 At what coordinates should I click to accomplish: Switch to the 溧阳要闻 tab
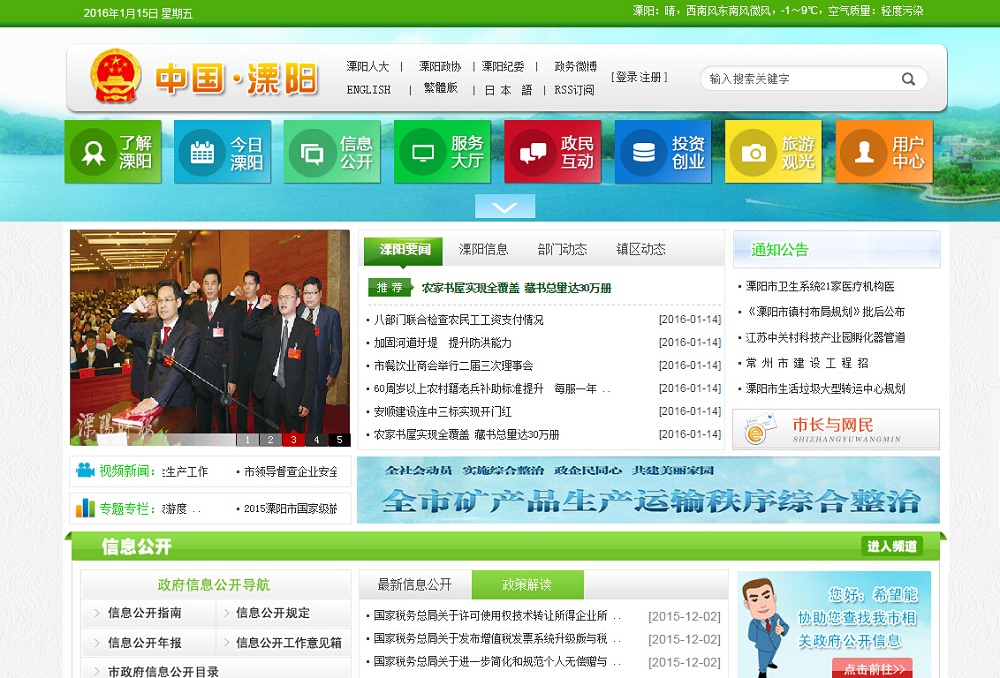[x=405, y=249]
